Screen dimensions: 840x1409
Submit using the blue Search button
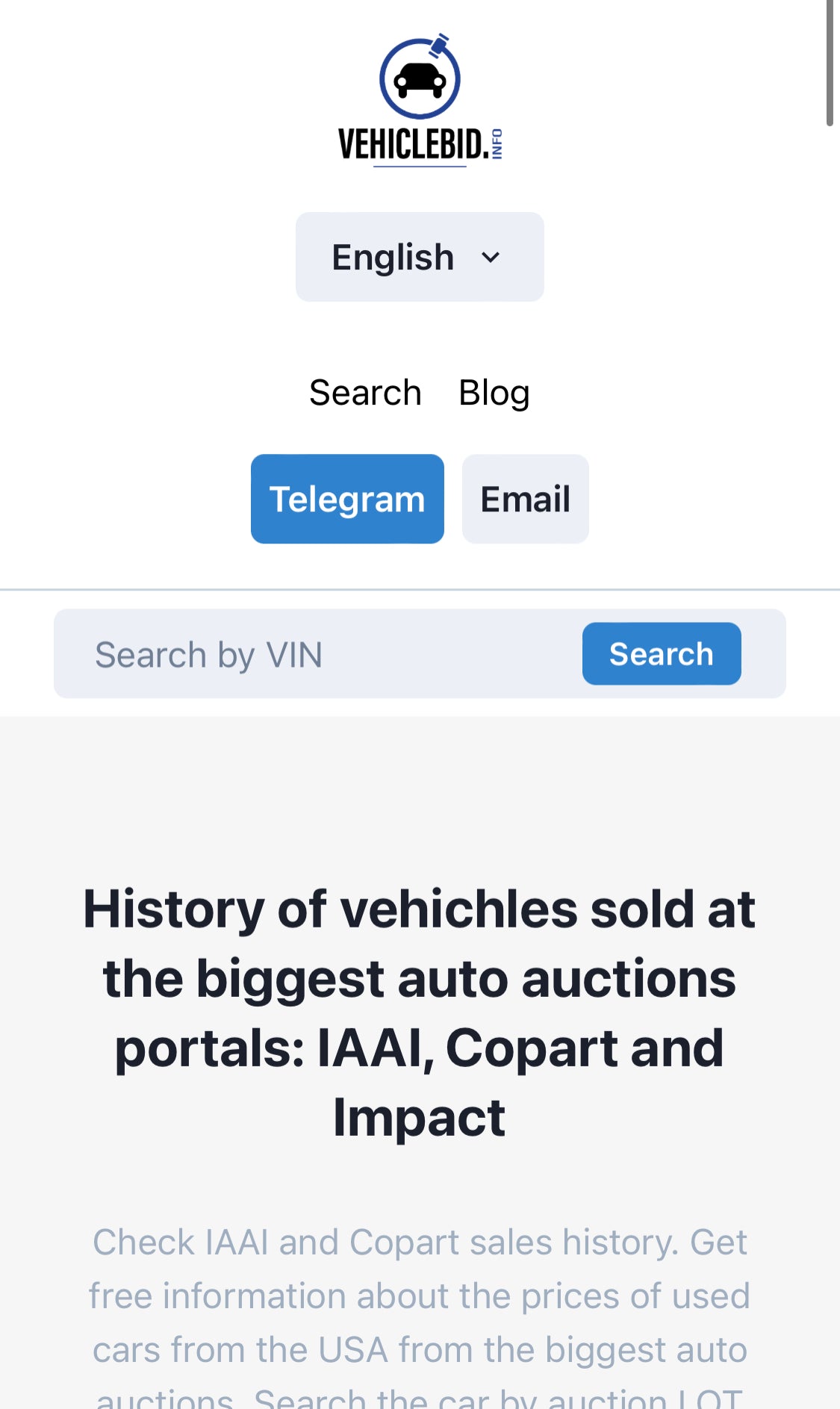tap(661, 654)
